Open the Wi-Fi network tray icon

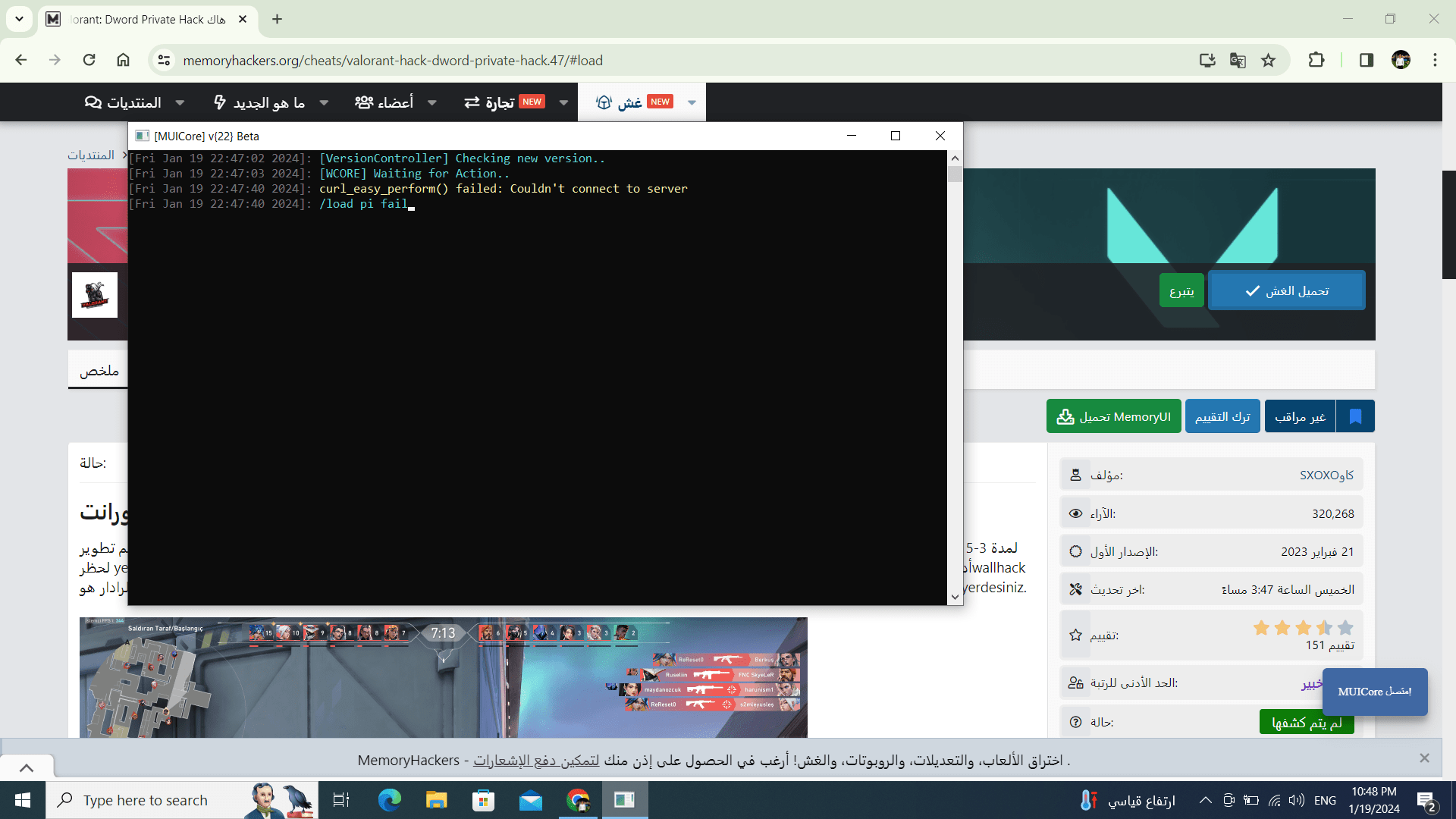point(1275,800)
